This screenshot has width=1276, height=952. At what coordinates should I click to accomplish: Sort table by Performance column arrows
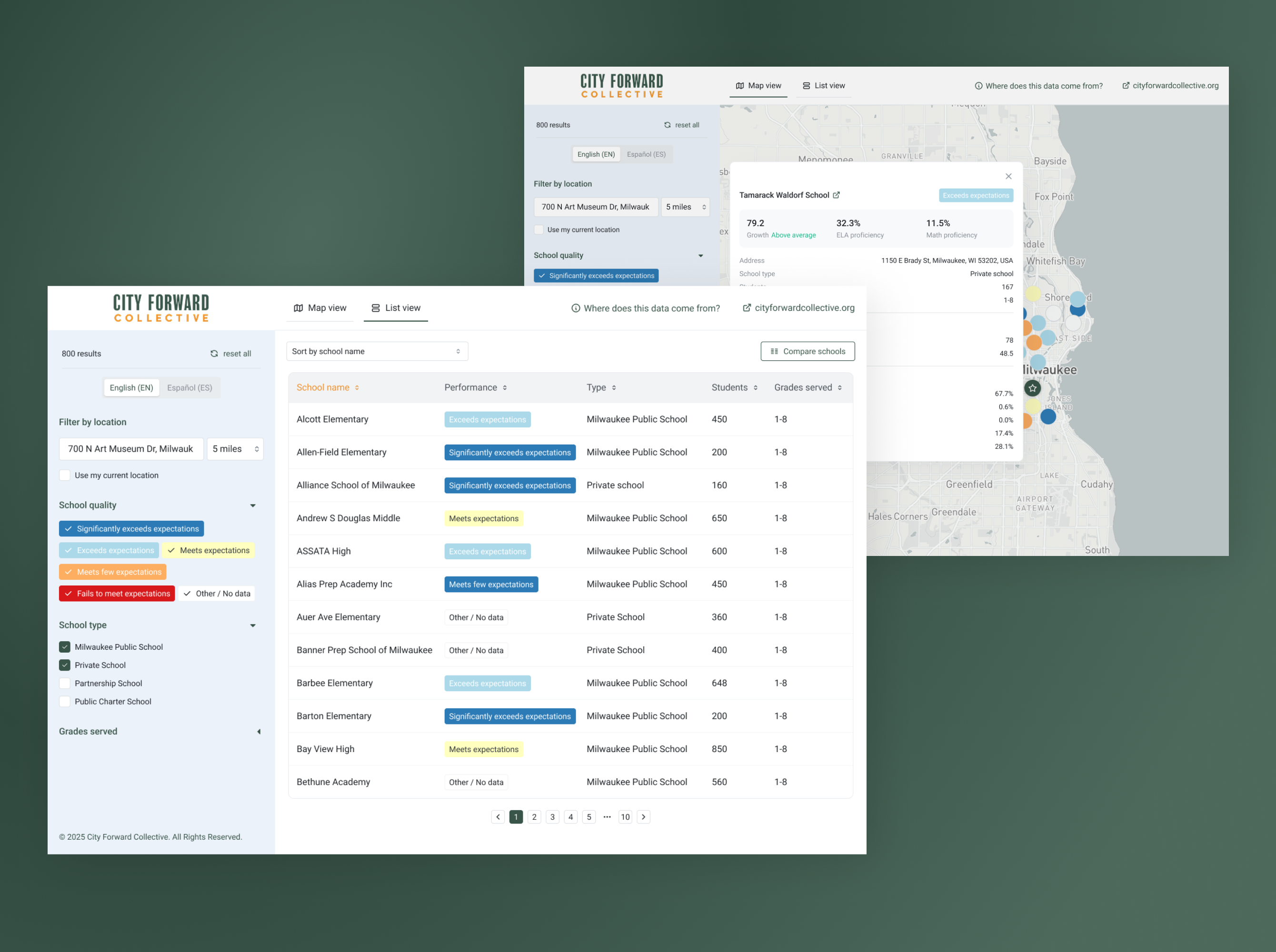[x=505, y=388]
